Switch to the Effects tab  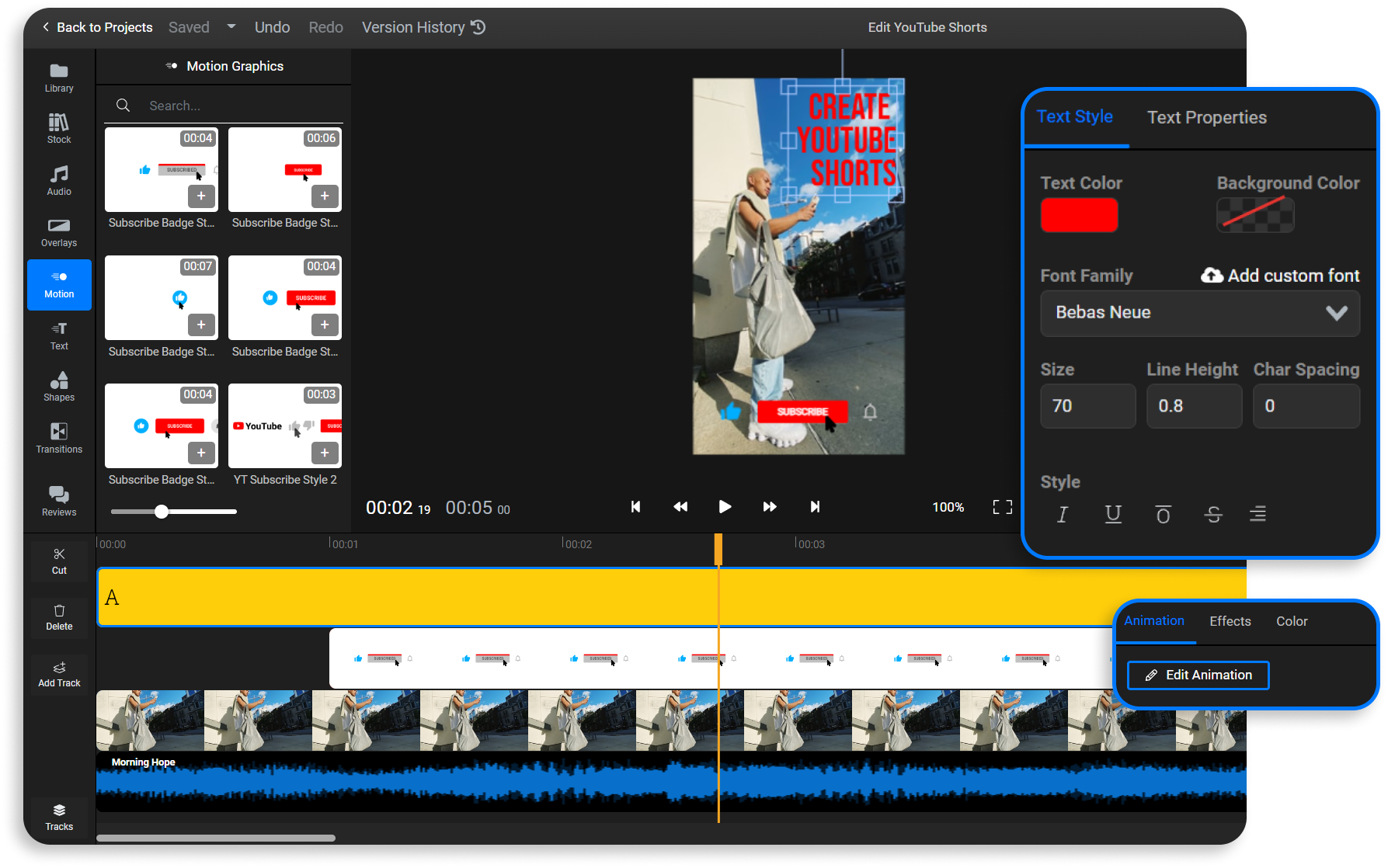pos(1230,621)
